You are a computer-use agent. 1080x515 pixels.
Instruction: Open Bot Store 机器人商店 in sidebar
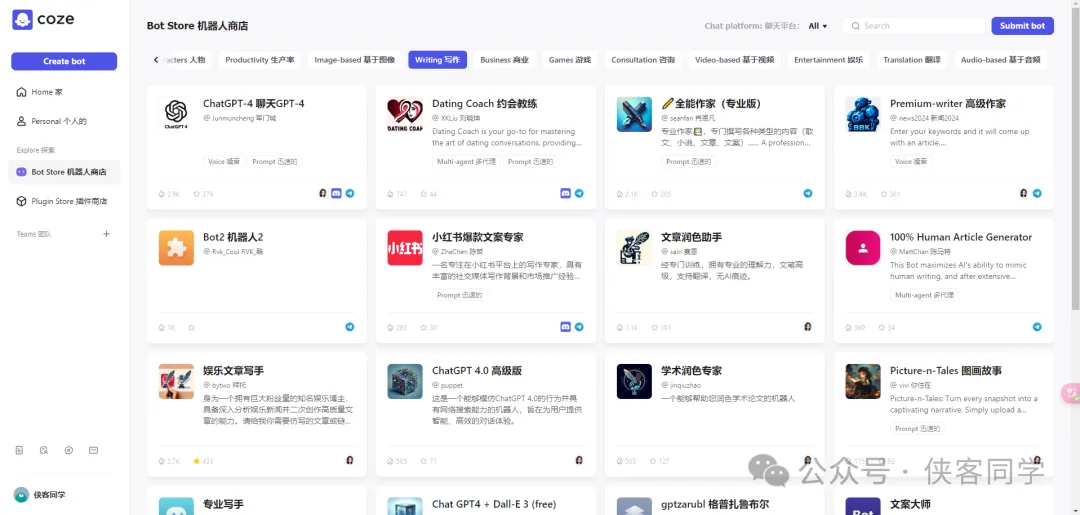point(64,172)
